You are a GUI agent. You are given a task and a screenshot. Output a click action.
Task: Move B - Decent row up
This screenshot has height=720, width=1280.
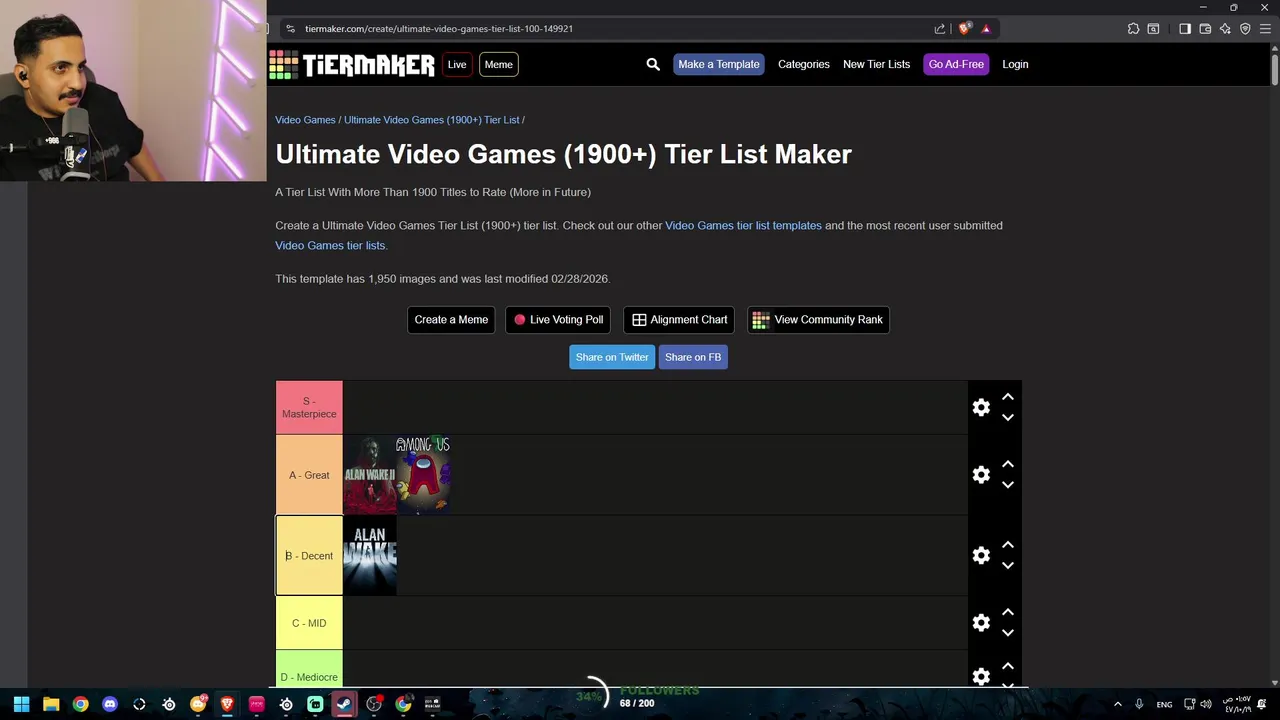coord(1008,545)
